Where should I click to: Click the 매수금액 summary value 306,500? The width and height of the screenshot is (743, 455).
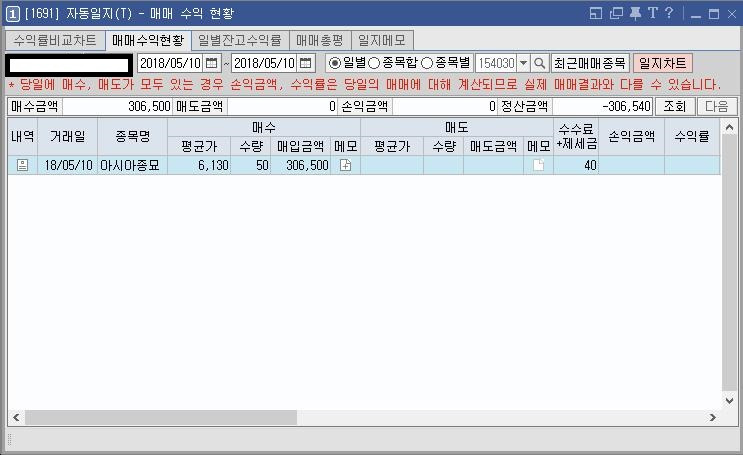pyautogui.click(x=117, y=106)
